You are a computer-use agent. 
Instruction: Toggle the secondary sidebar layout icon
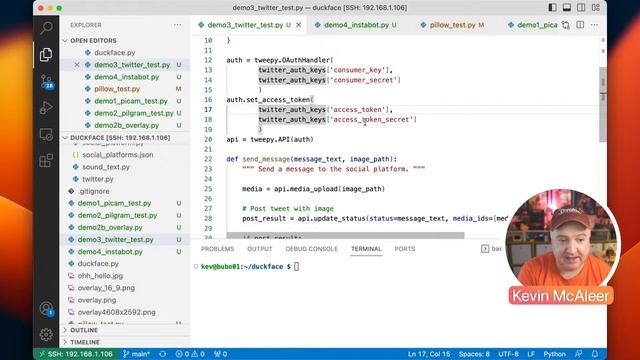[581, 8]
